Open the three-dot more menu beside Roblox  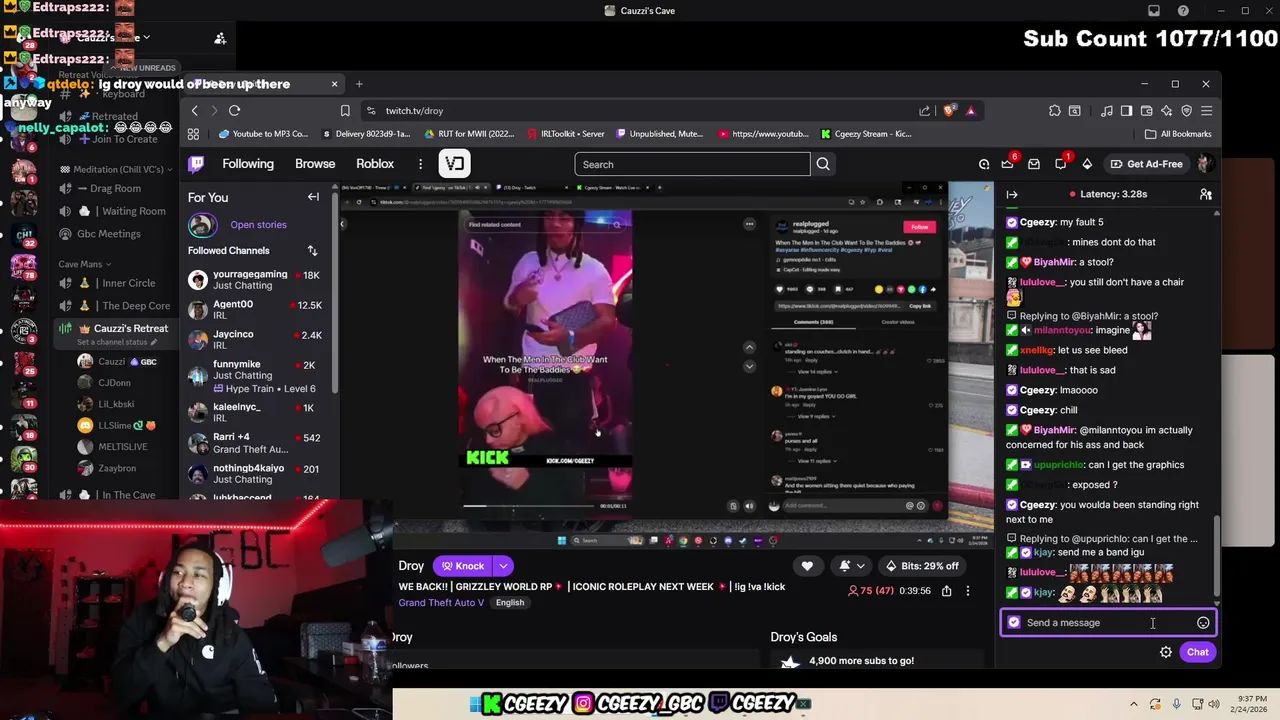[x=420, y=164]
